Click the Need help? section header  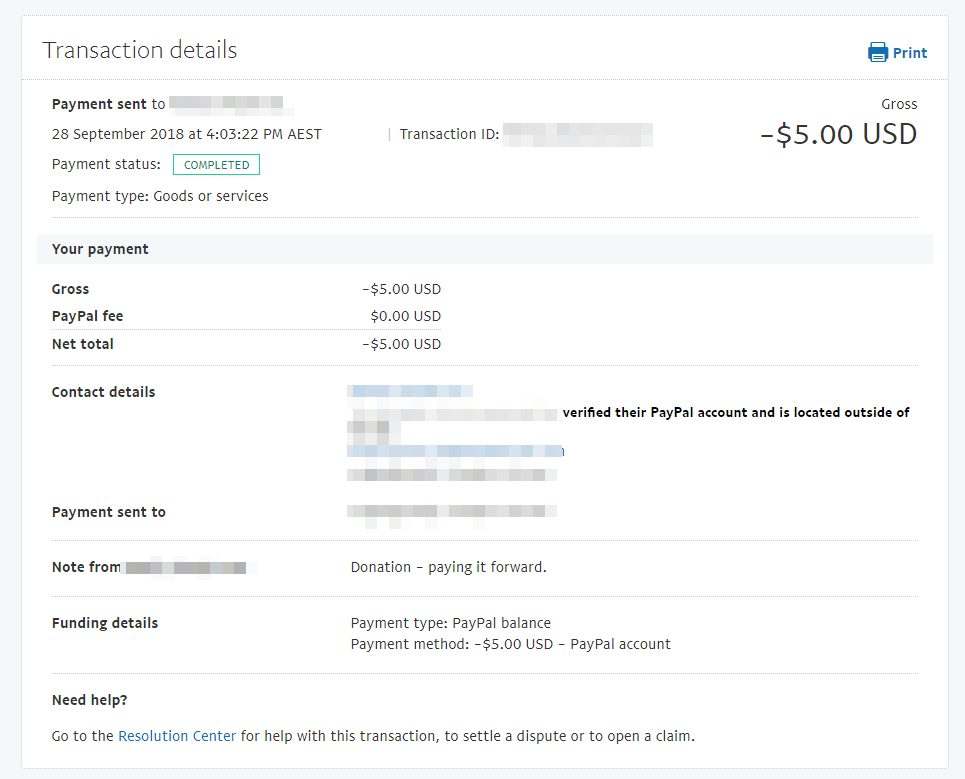point(90,699)
